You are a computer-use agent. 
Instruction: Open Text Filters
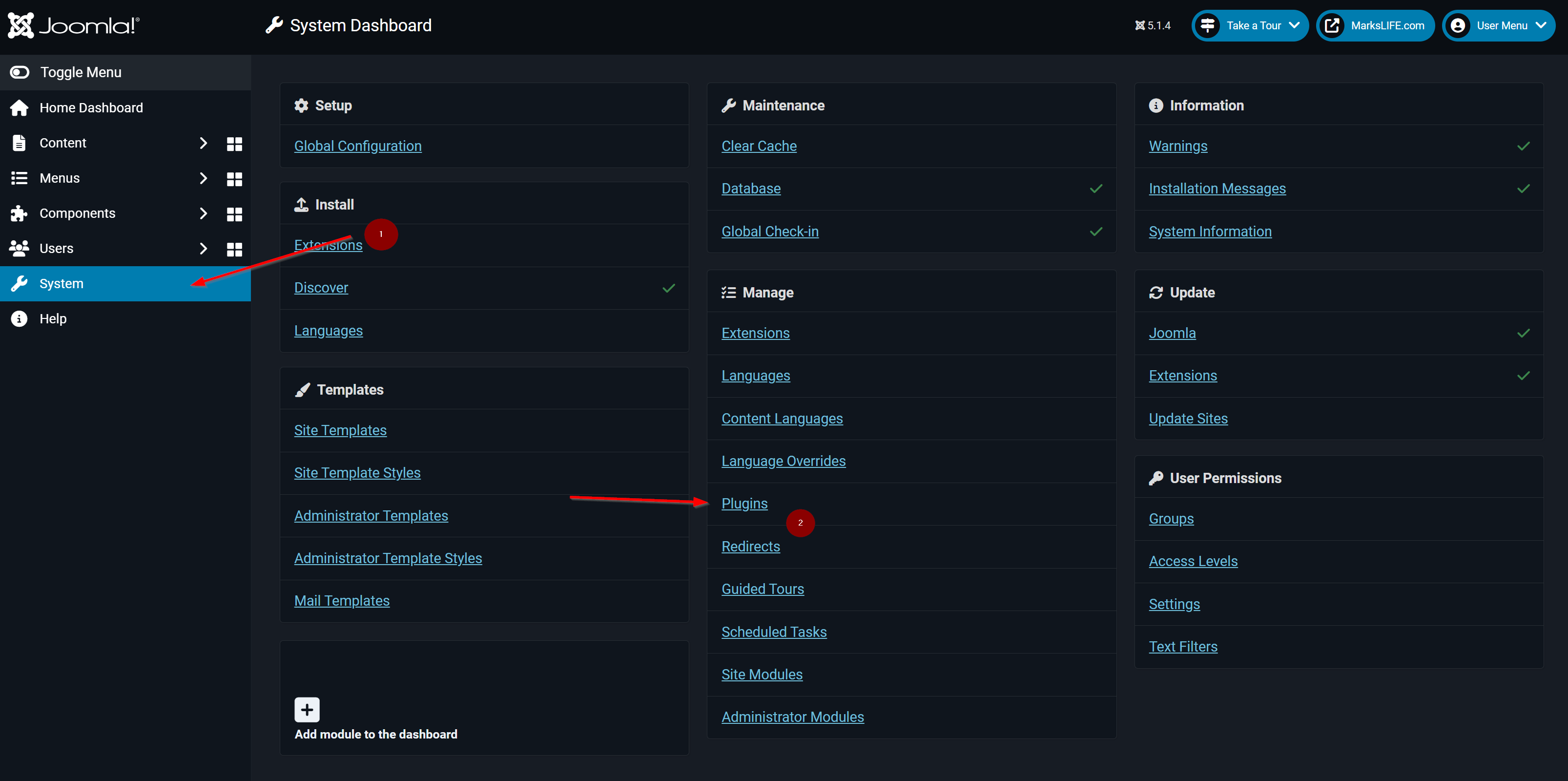point(1183,647)
